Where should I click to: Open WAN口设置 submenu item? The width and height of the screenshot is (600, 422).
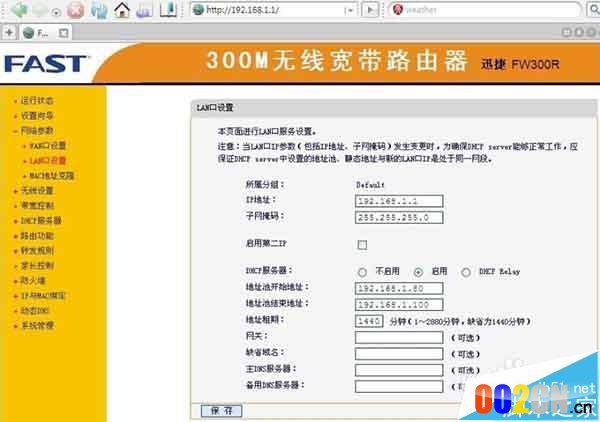pyautogui.click(x=48, y=146)
